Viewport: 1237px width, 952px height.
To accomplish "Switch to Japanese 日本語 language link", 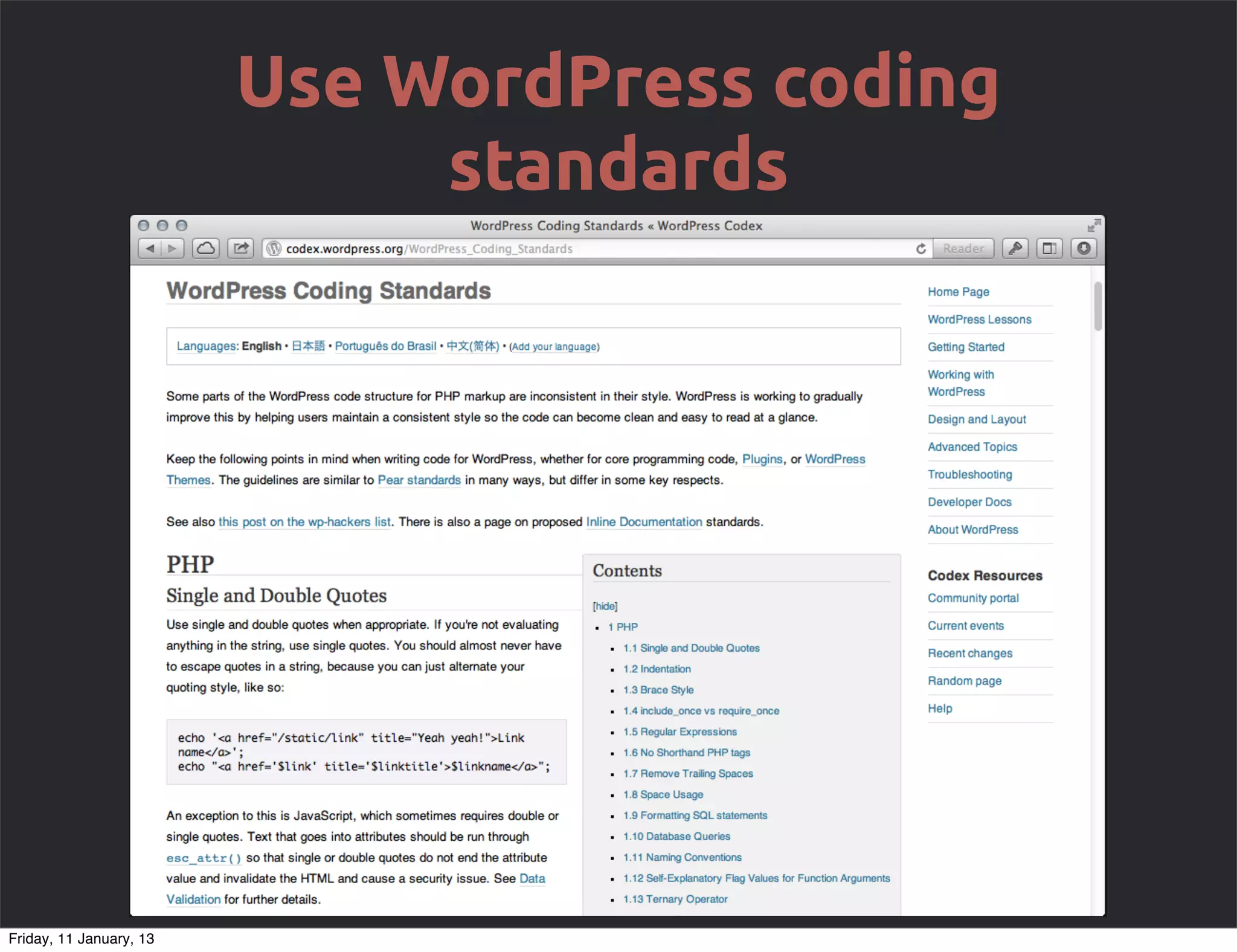I will tap(308, 346).
